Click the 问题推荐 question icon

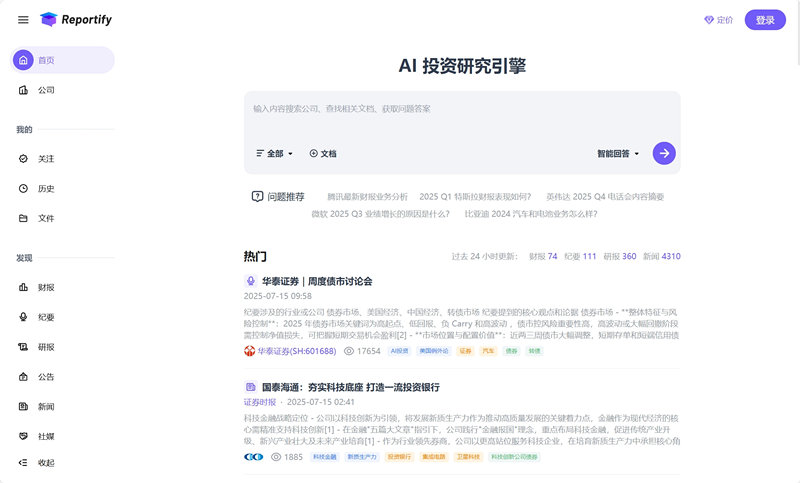click(257, 197)
